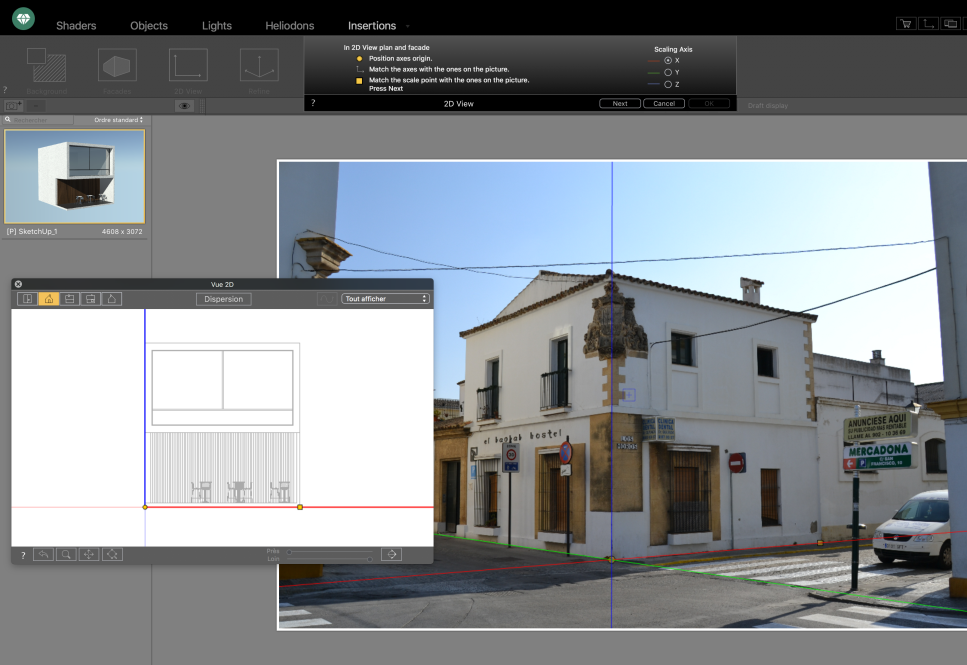This screenshot has width=967, height=665.
Task: Click the overlapping windows icon at top right
Action: 950,23
